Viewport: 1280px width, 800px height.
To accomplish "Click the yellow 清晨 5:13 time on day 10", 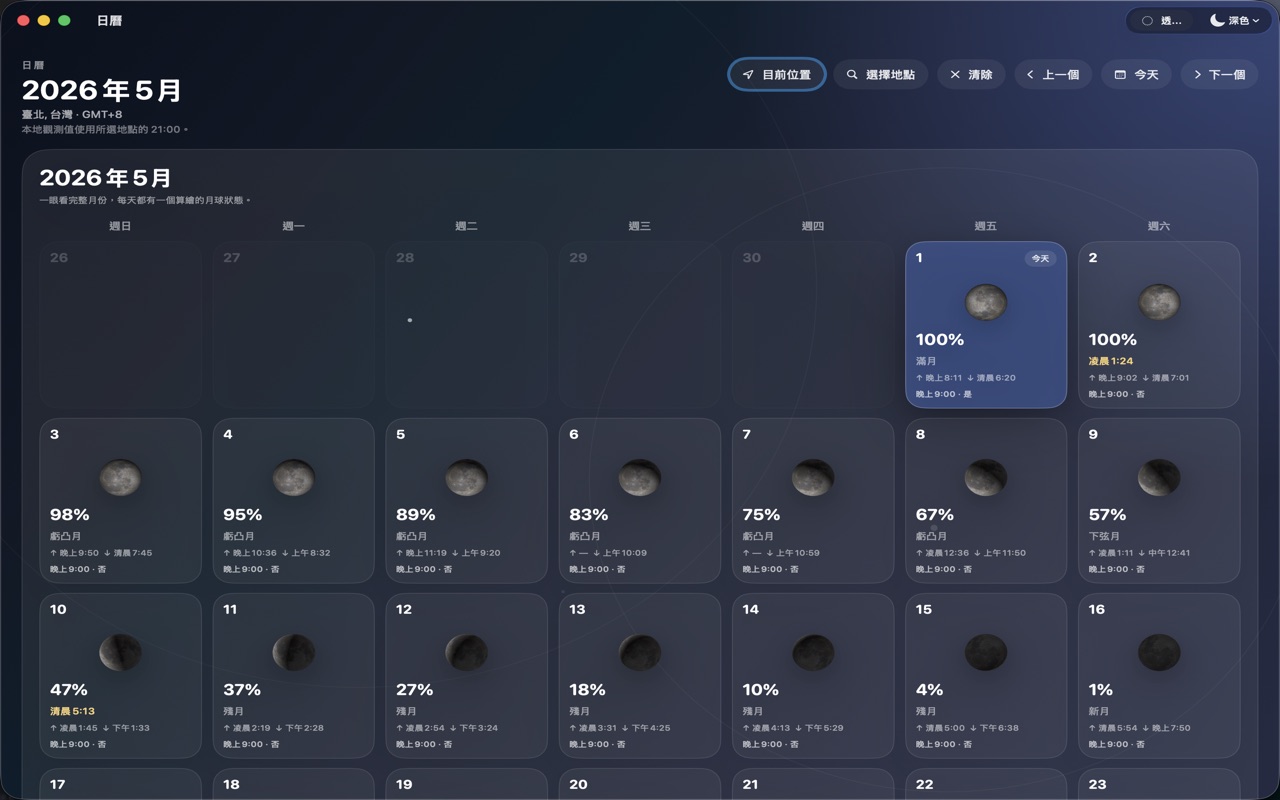I will tap(72, 711).
